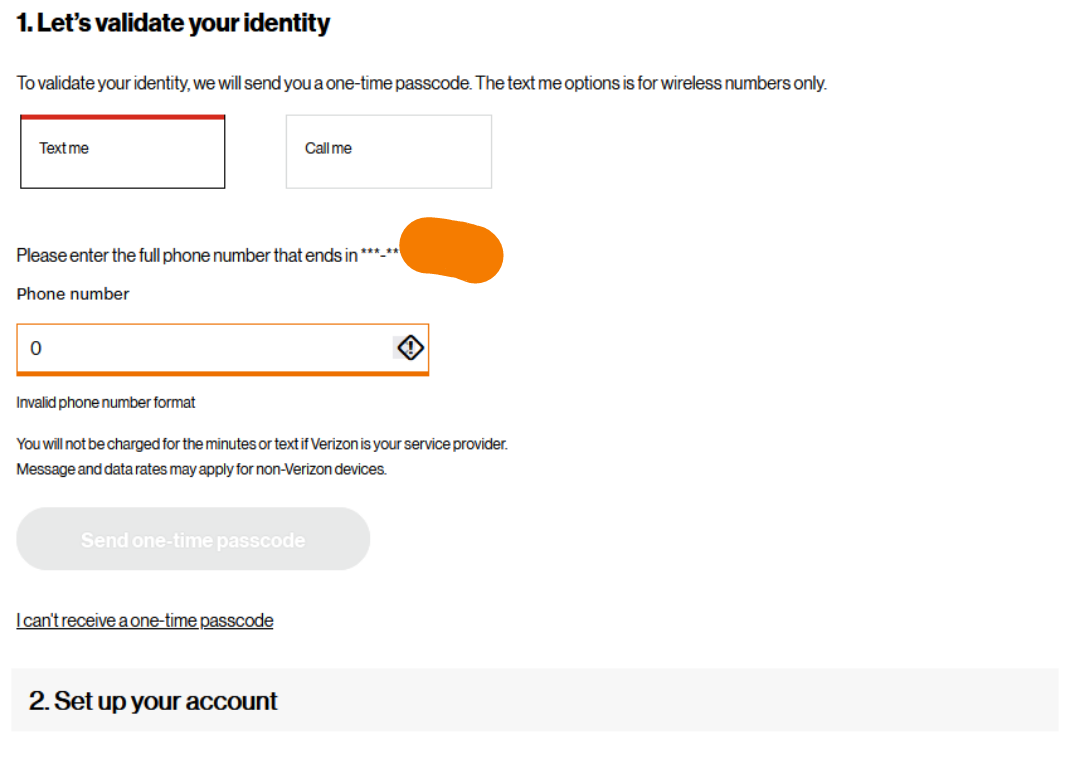Image resolution: width=1080 pixels, height=774 pixels.
Task: Expand the Set up your account section
Action: click(x=534, y=700)
